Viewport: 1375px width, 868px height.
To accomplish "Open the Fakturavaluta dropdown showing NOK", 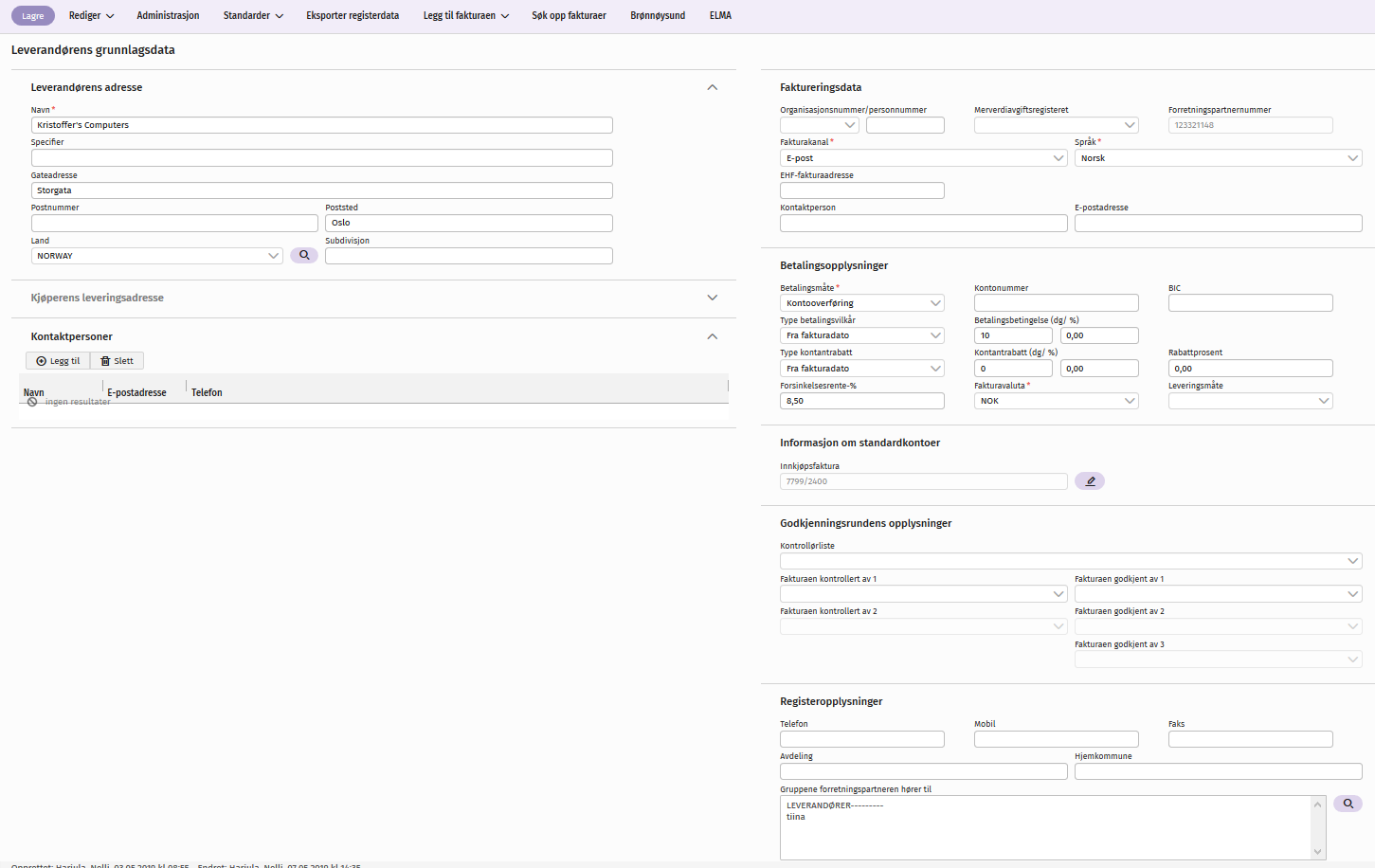I will (x=1057, y=401).
